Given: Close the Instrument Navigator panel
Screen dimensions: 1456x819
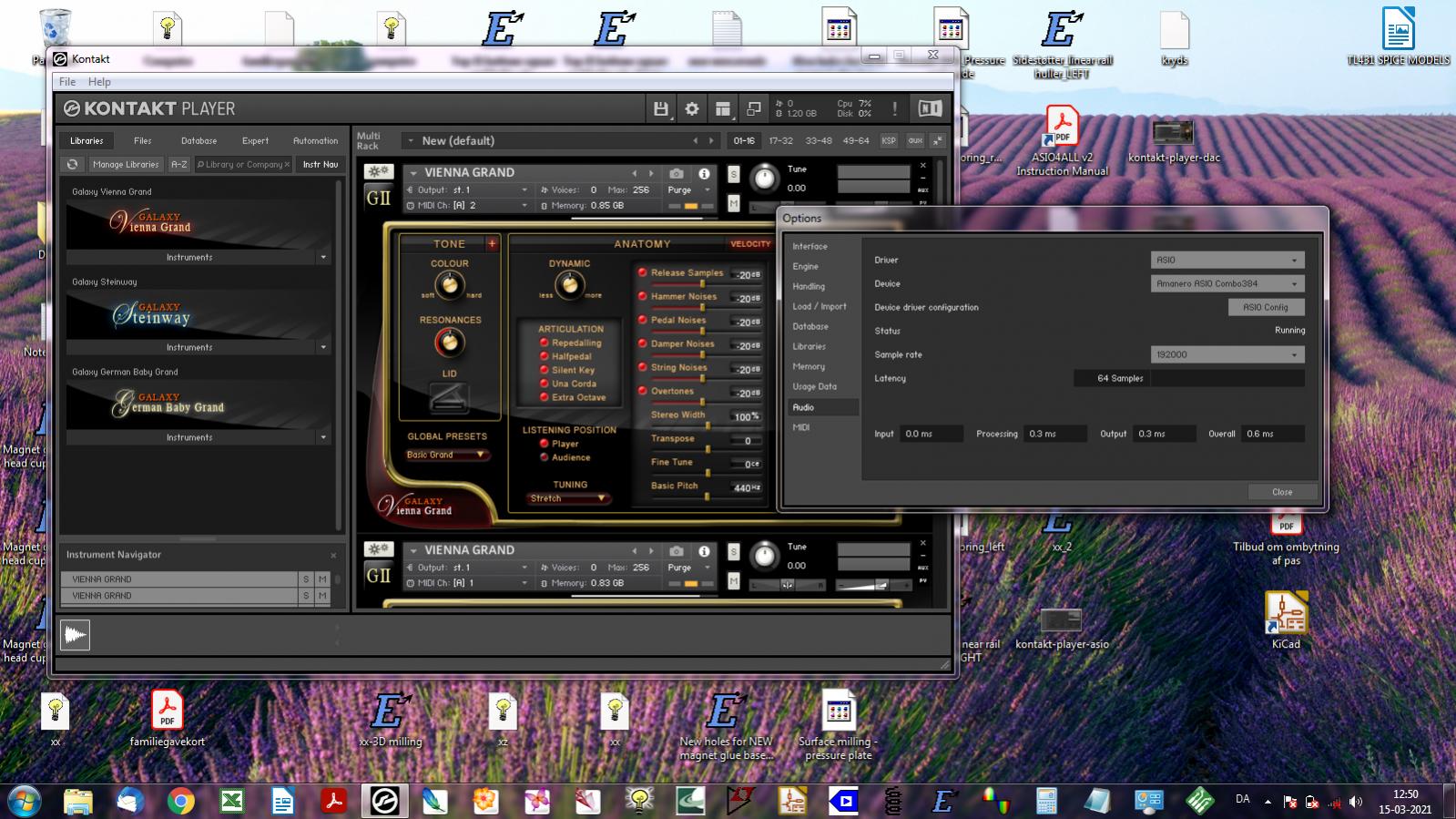Looking at the screenshot, I should coord(333,555).
